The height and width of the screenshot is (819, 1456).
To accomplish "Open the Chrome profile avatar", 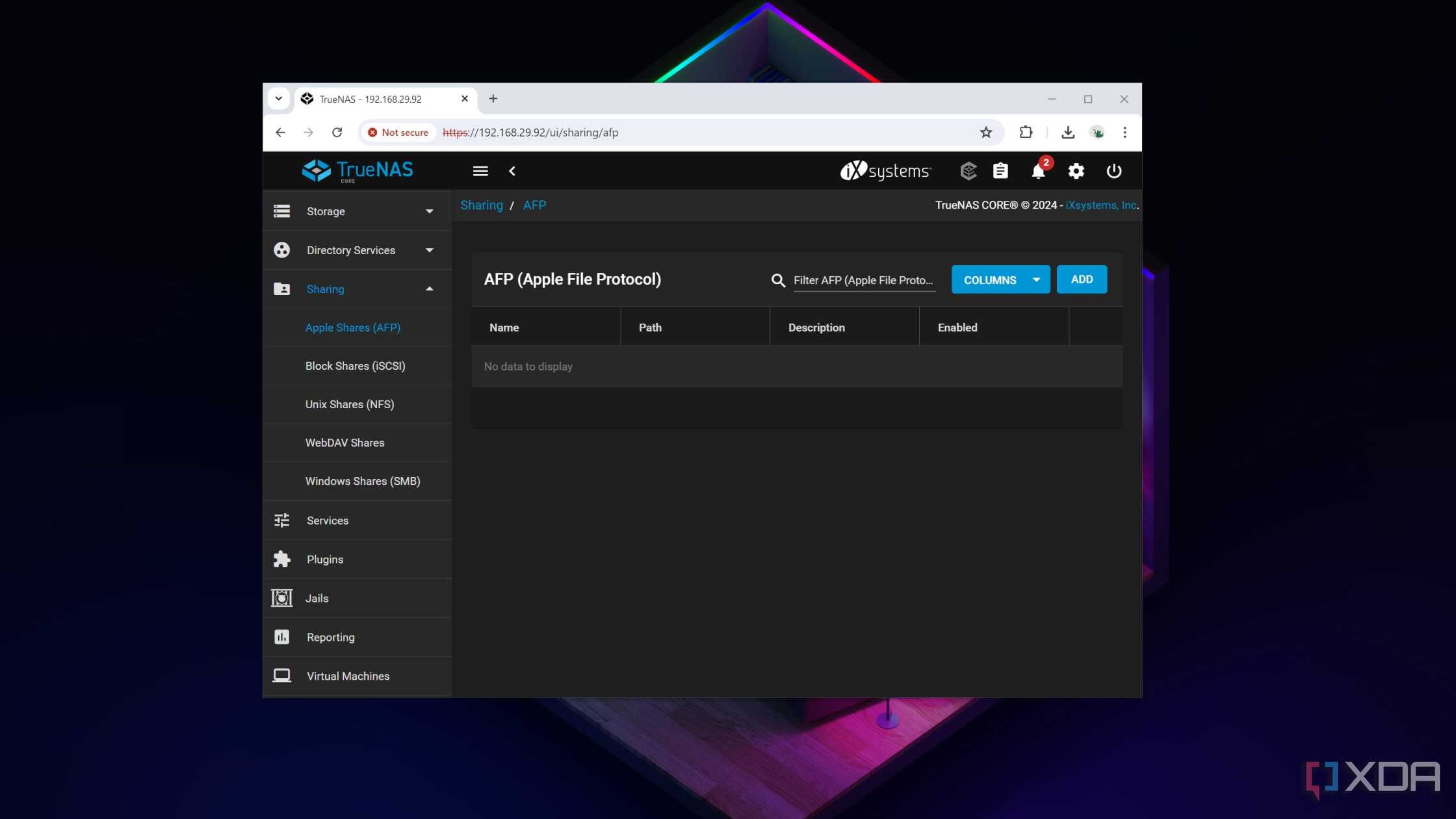I will (x=1097, y=133).
